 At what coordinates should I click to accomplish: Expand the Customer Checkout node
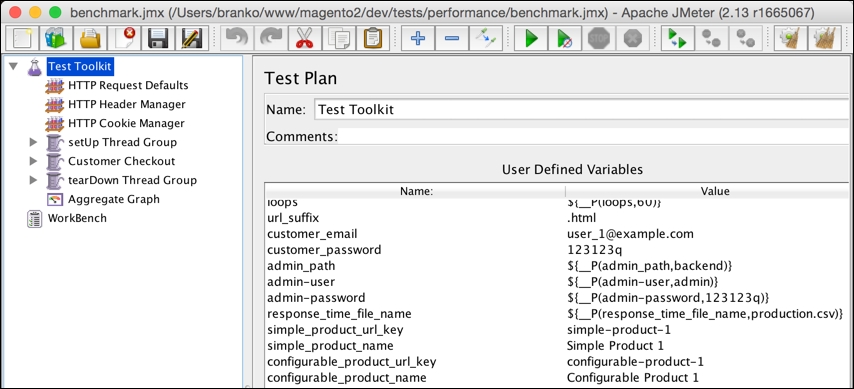pyautogui.click(x=33, y=161)
